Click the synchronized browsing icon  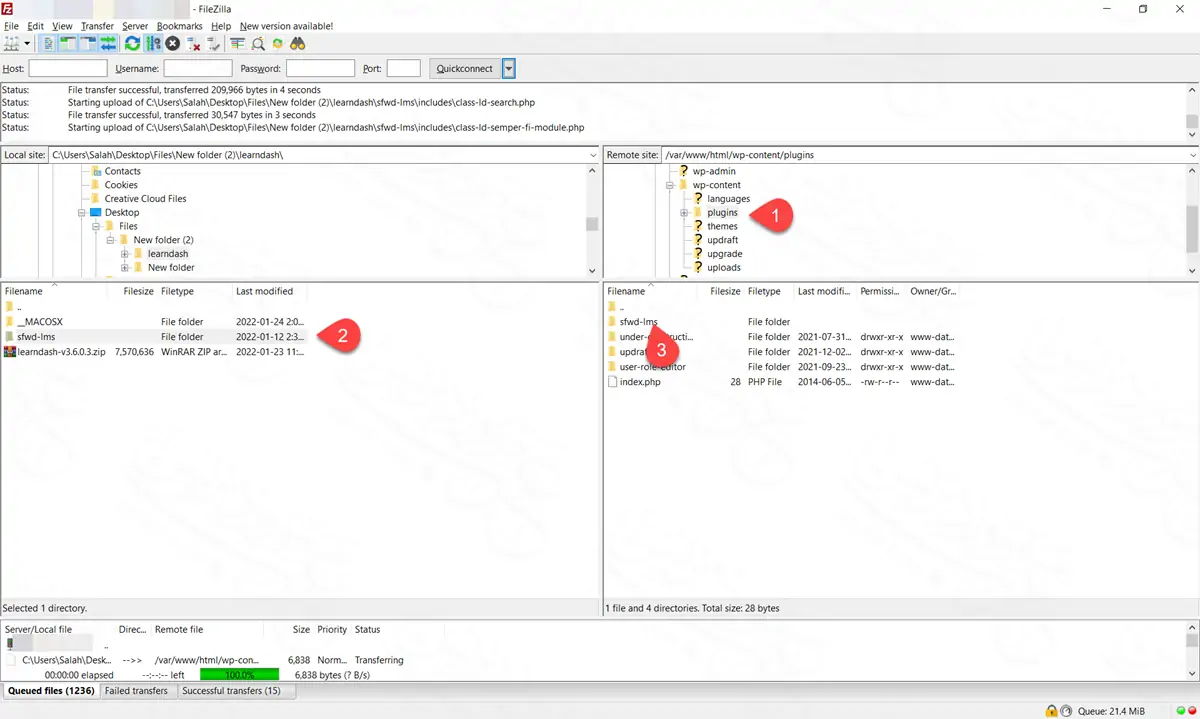point(278,44)
